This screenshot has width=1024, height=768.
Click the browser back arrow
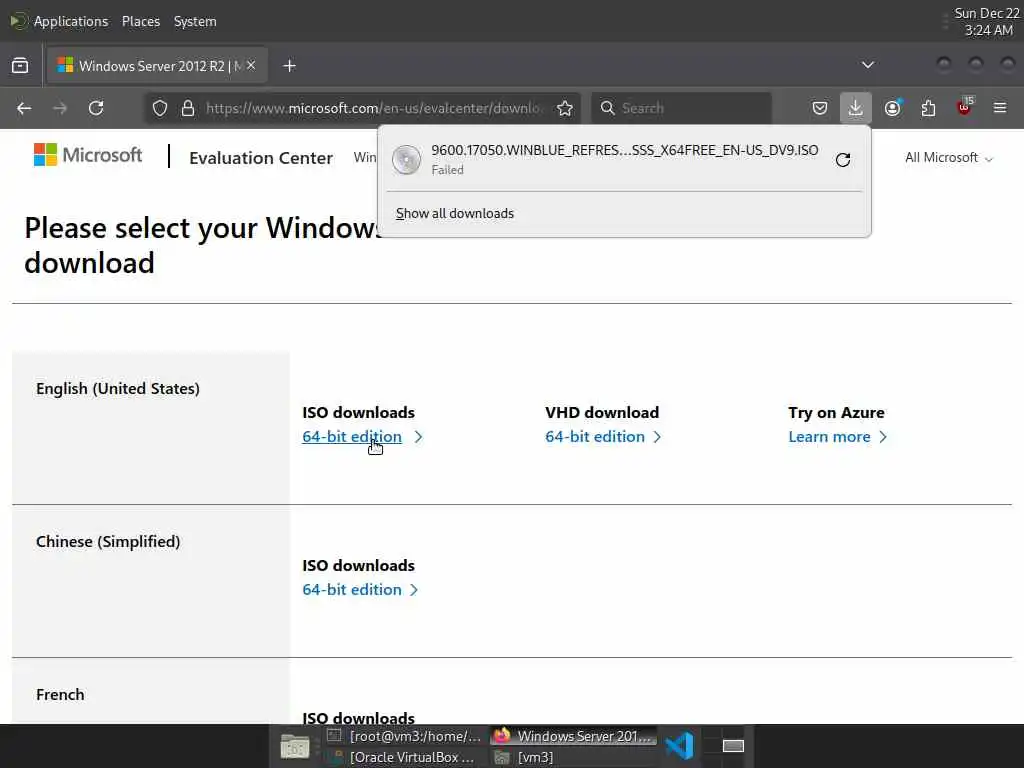point(24,108)
